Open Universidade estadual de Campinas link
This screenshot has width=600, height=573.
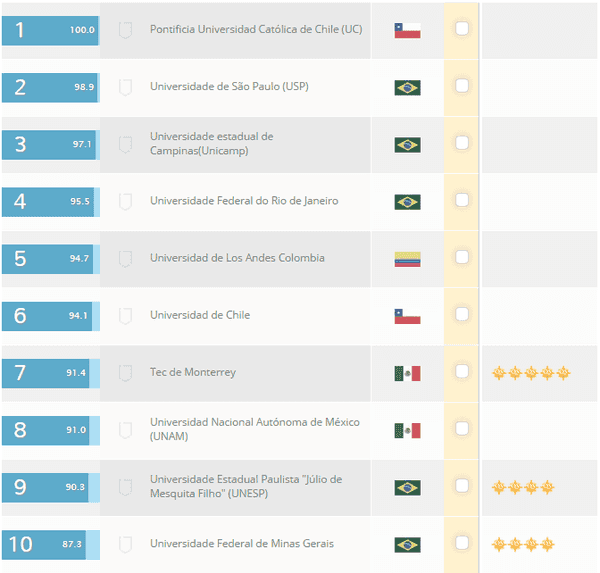pos(212,144)
